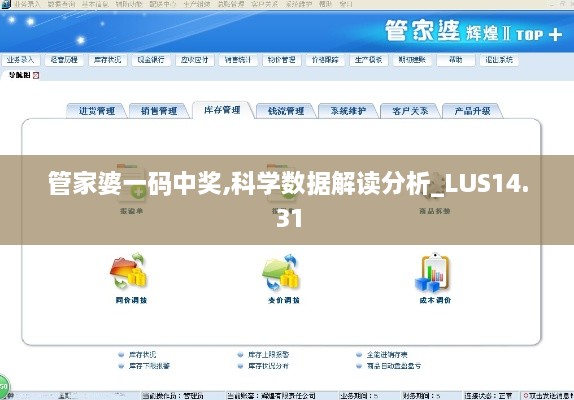The width and height of the screenshot is (574, 400).
Task: Click the 双击发送消息 status bar item
Action: (548, 396)
